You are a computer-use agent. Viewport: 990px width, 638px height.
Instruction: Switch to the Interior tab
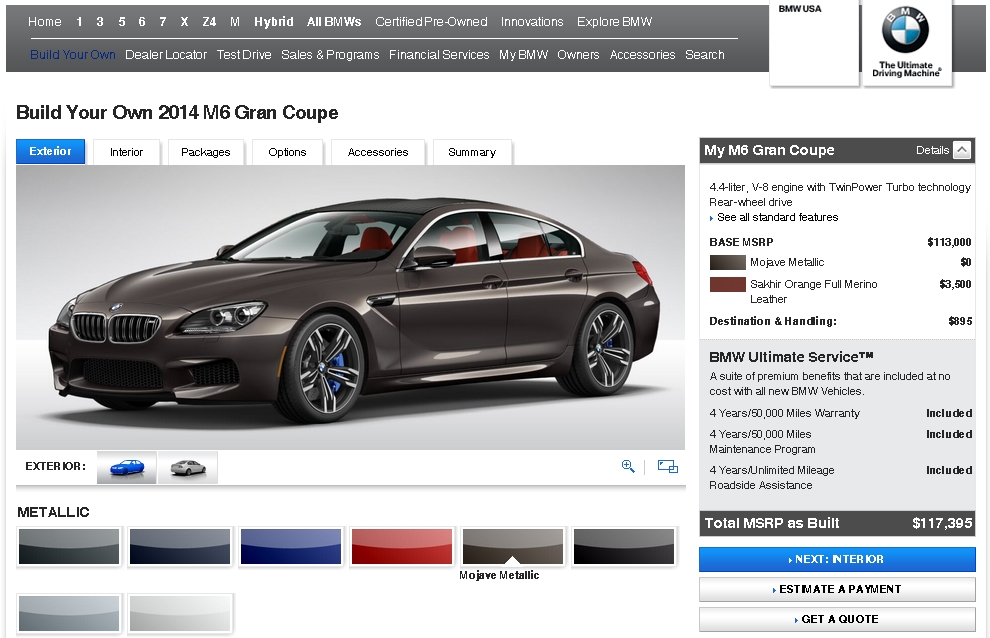(x=127, y=152)
